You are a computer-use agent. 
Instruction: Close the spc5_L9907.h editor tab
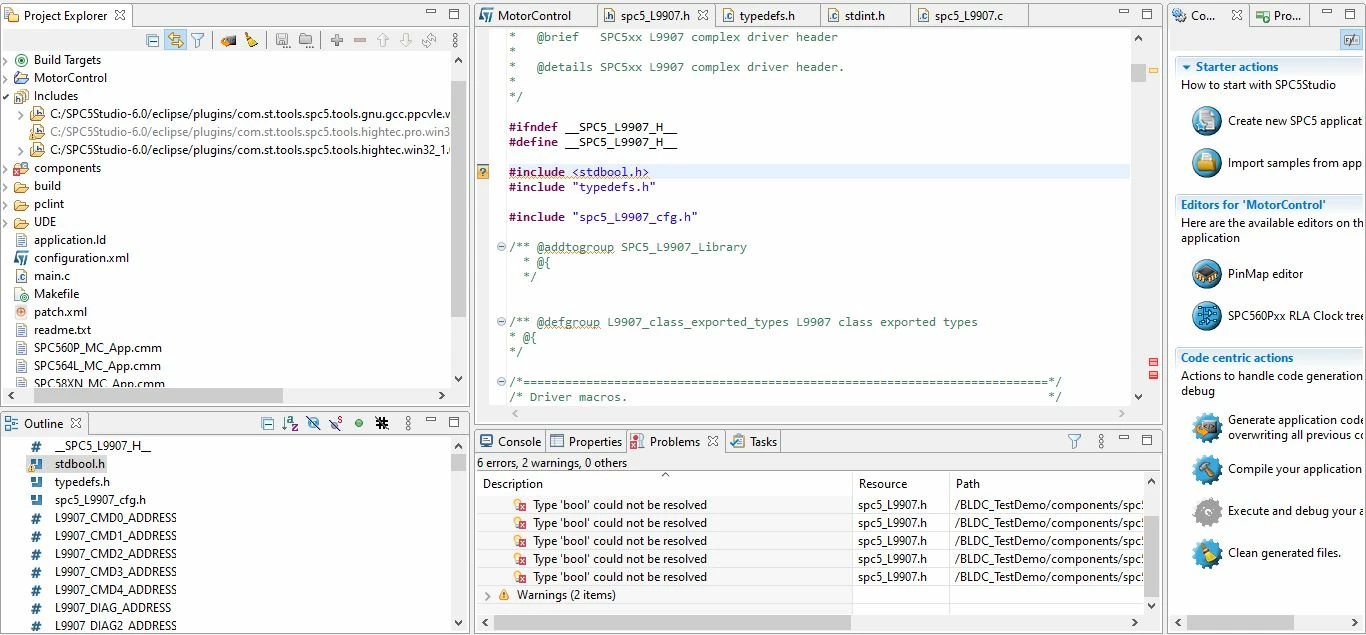[x=703, y=15]
